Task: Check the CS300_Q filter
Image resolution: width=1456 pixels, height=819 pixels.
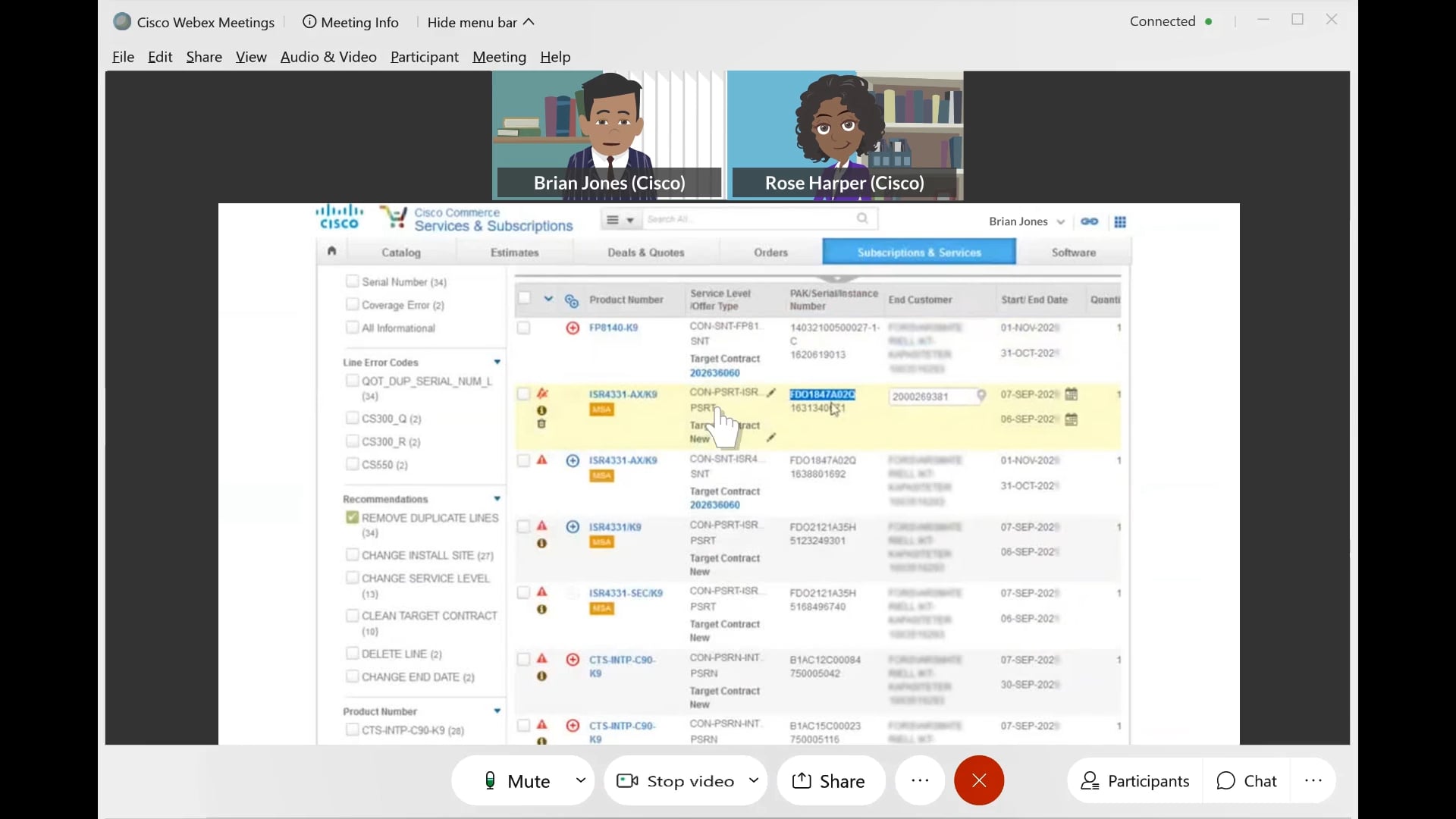Action: (352, 418)
